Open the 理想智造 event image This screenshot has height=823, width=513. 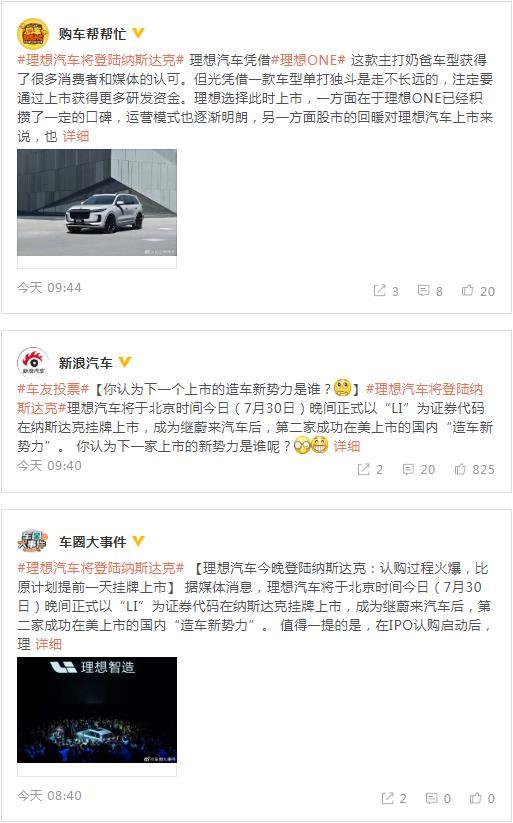tap(97, 710)
